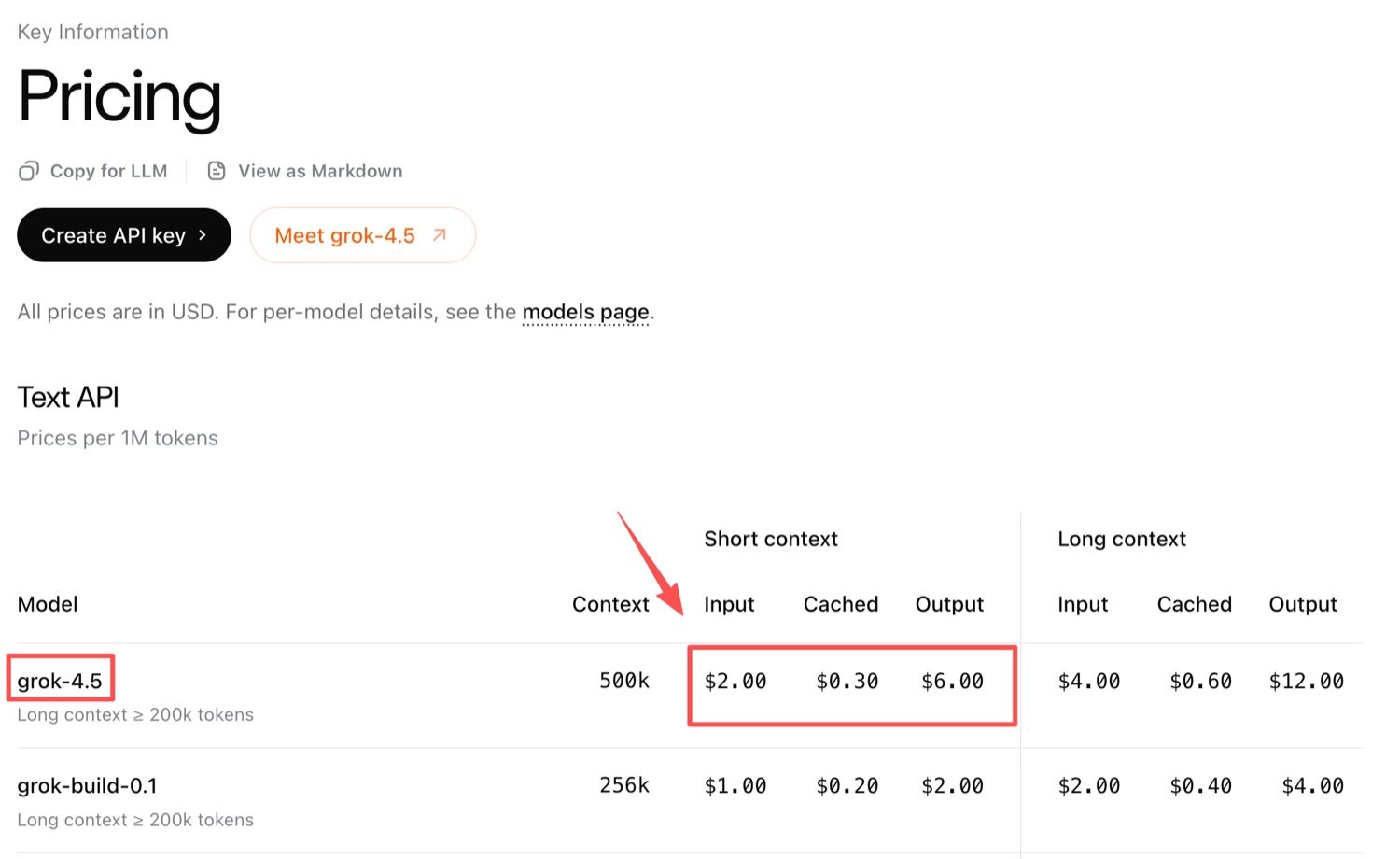
Task: Click the Model column header
Action: point(48,604)
